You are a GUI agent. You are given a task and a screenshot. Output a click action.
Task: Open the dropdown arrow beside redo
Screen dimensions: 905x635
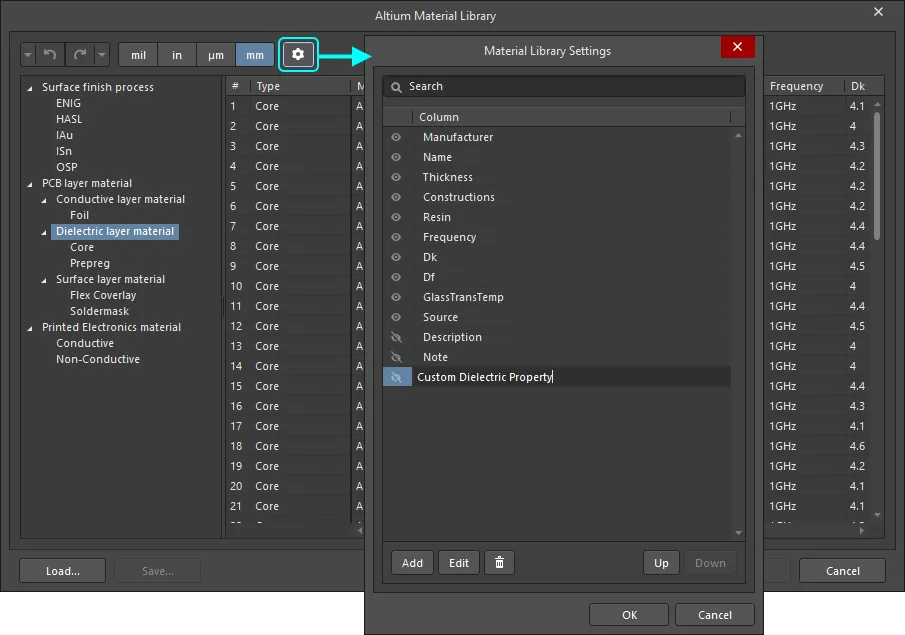click(x=102, y=55)
